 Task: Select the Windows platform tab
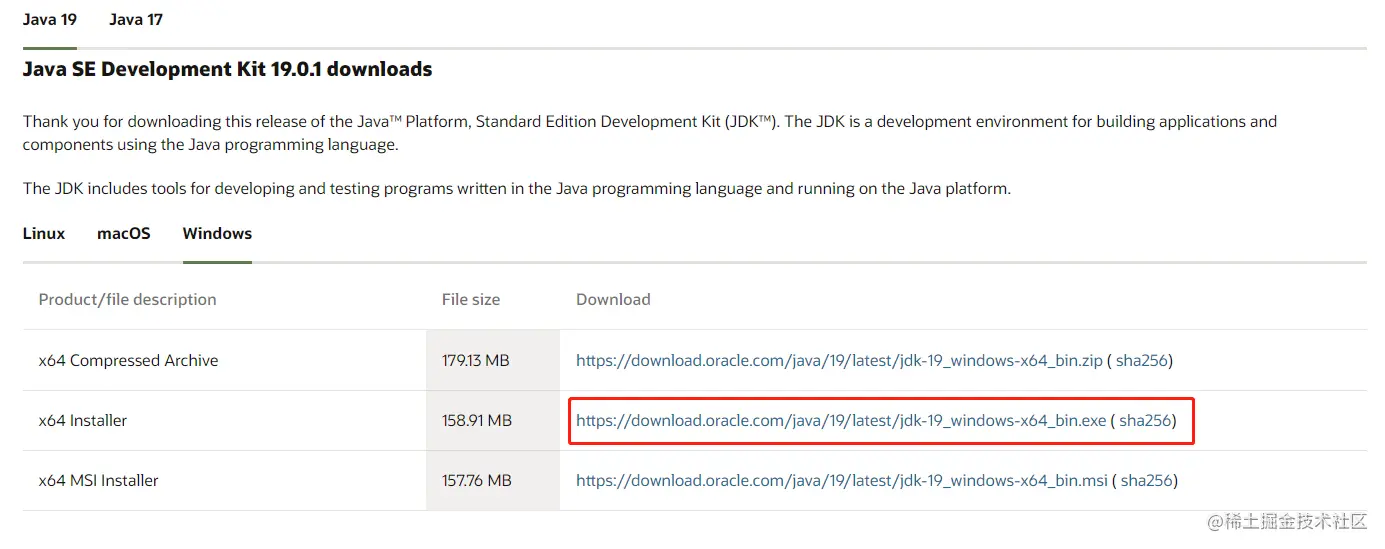pos(217,233)
